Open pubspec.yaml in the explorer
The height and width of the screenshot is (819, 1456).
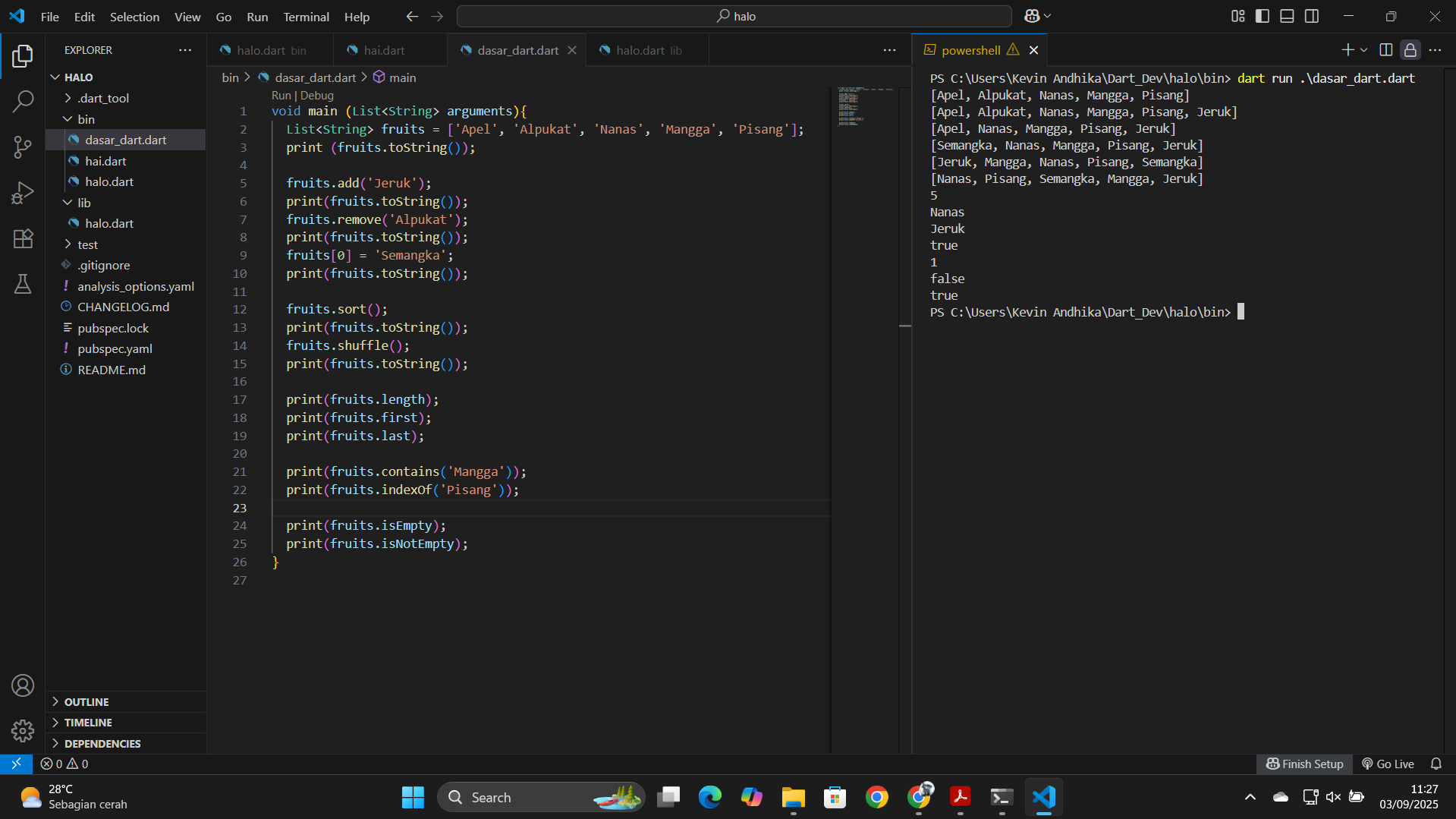click(x=115, y=348)
